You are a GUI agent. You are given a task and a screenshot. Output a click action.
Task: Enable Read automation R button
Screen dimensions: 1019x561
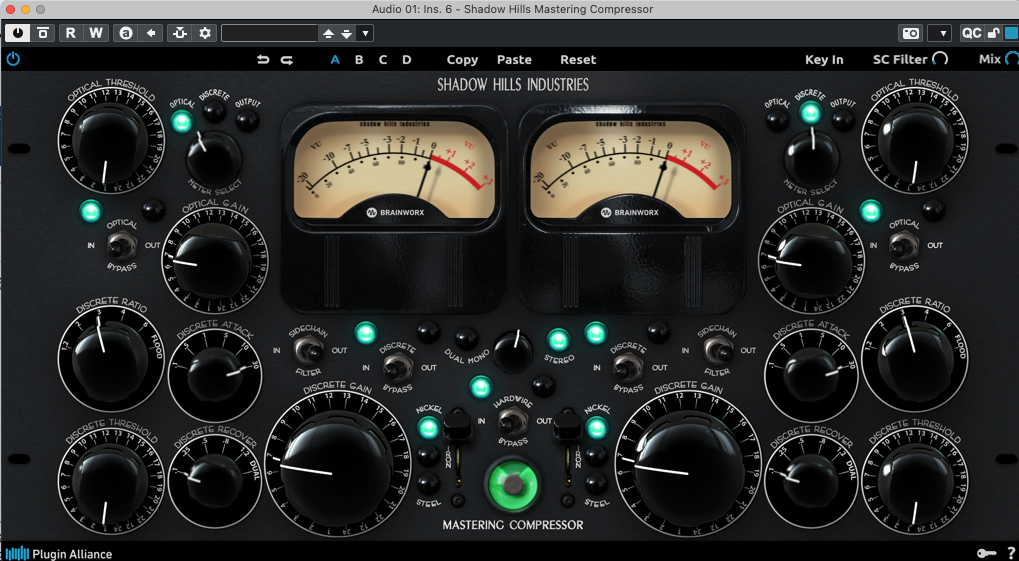coord(70,33)
